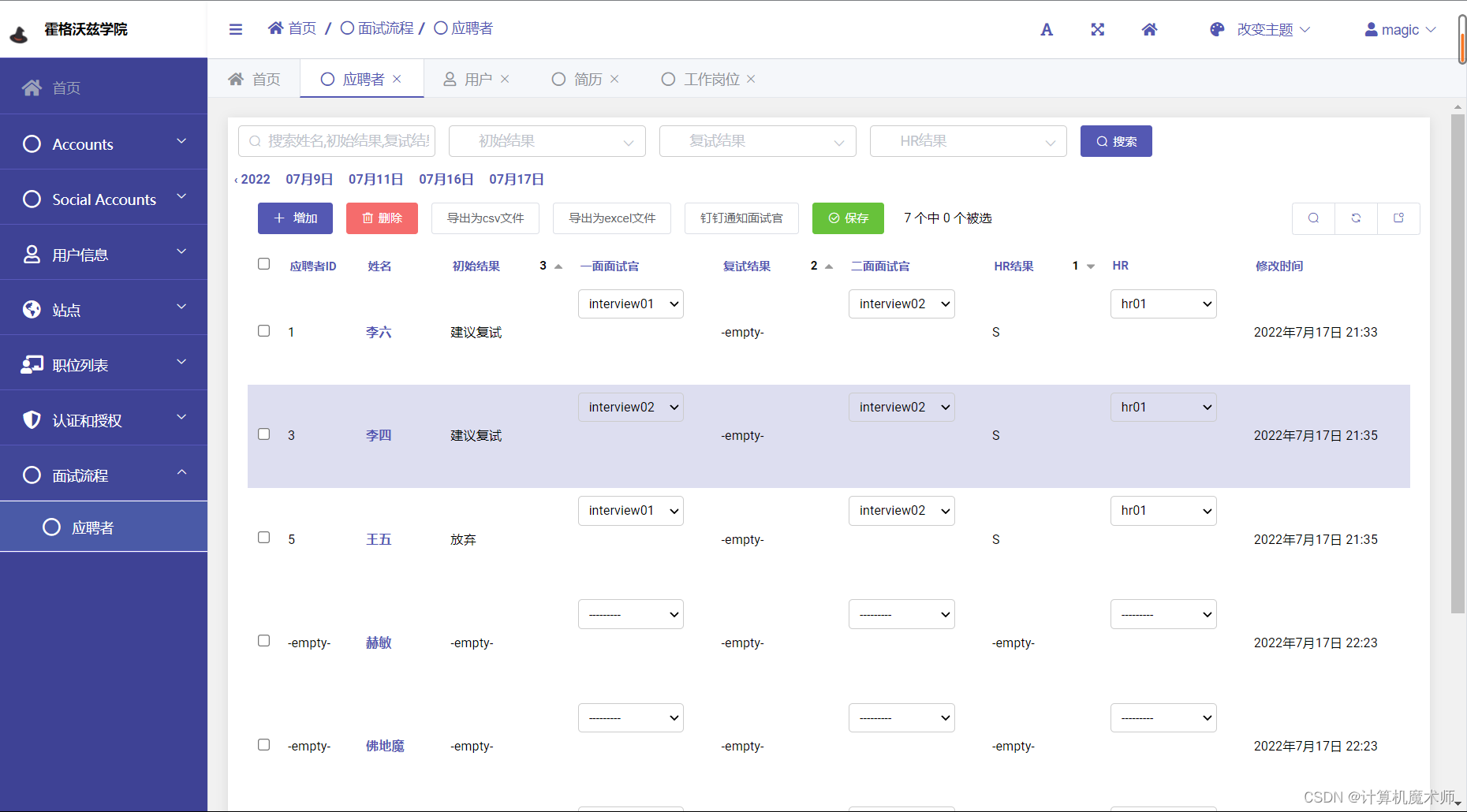Click the 用户信息 person icon

pyautogui.click(x=32, y=254)
